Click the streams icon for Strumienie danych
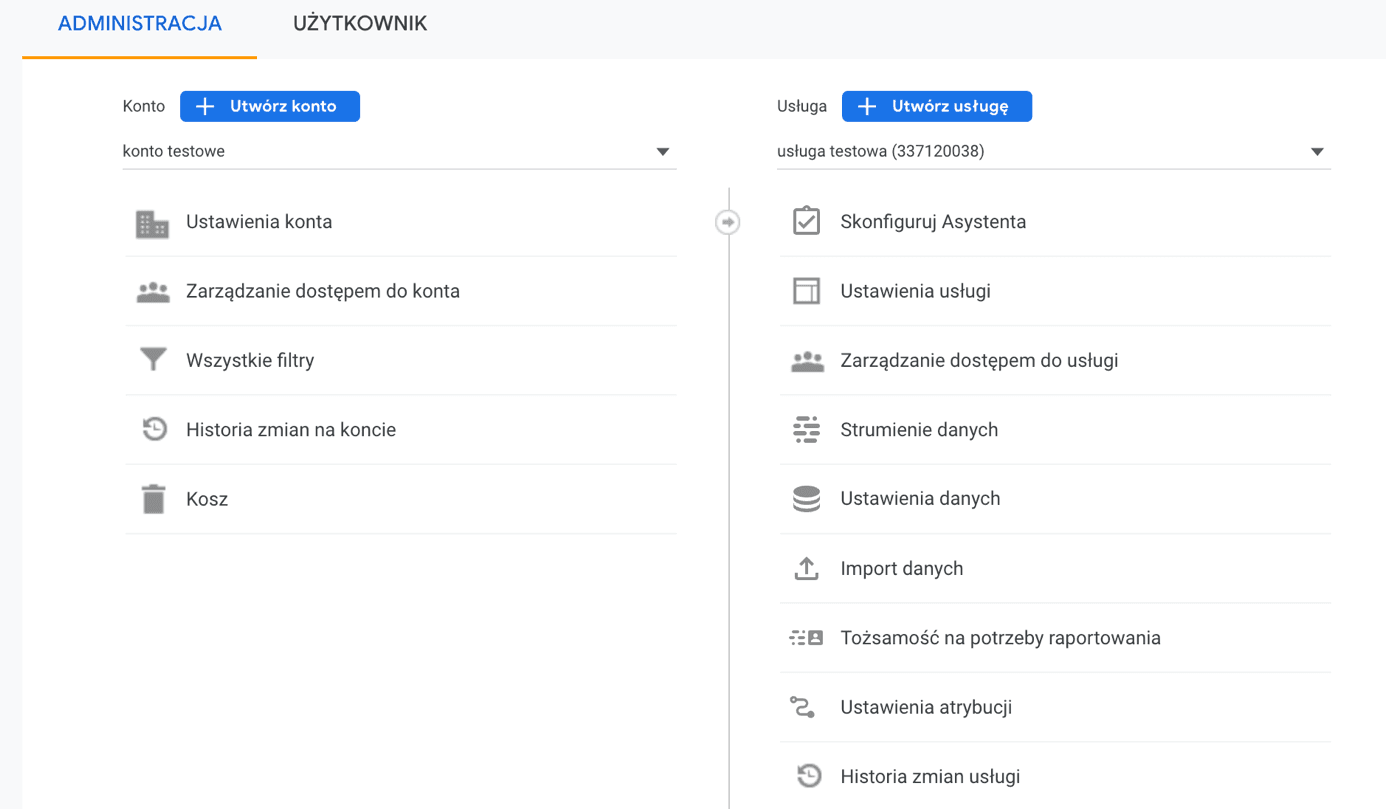 (806, 430)
